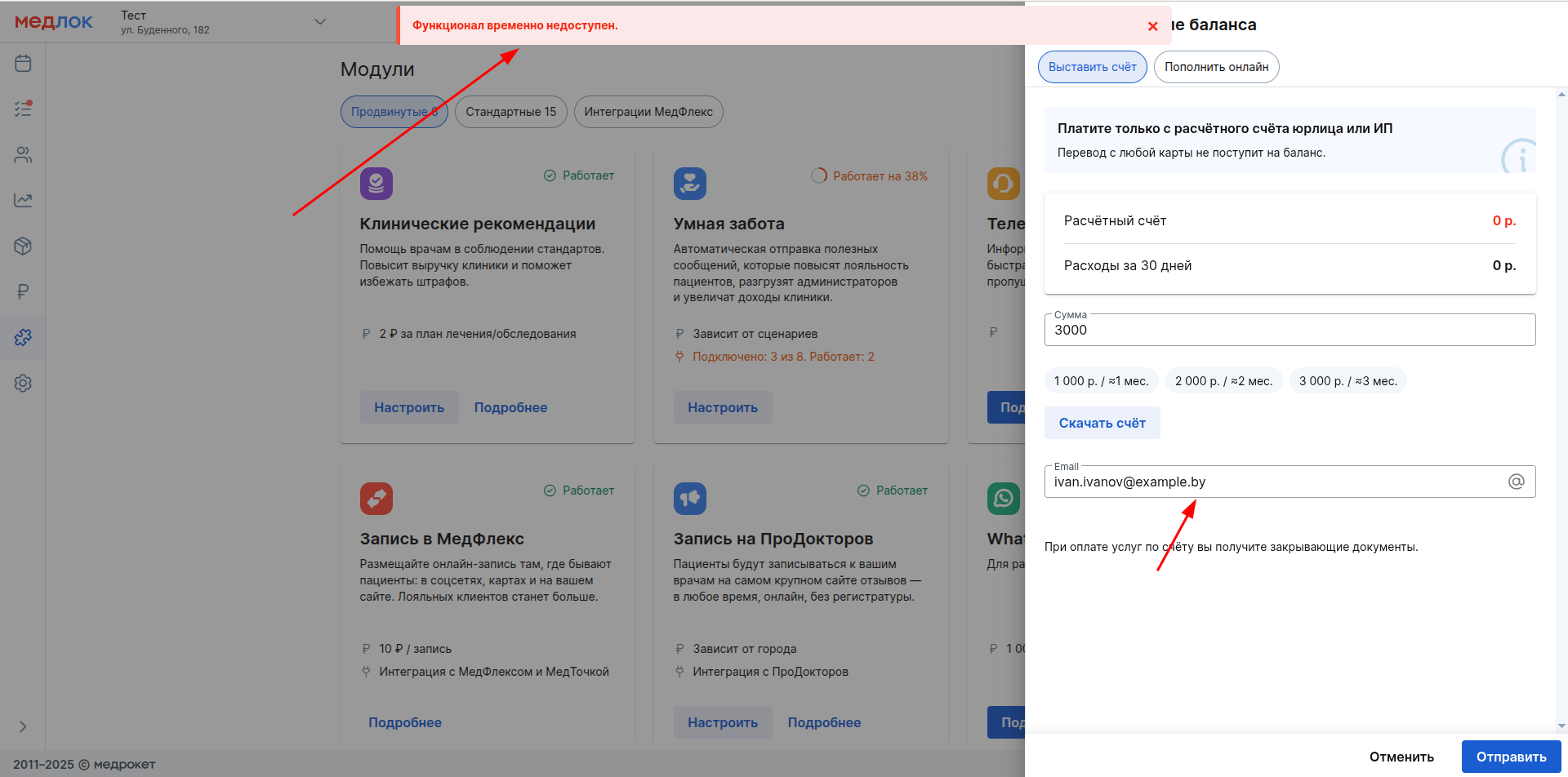Click the Запись на ПроДокторов module icon
Screen dimensions: 1568x777
point(690,499)
